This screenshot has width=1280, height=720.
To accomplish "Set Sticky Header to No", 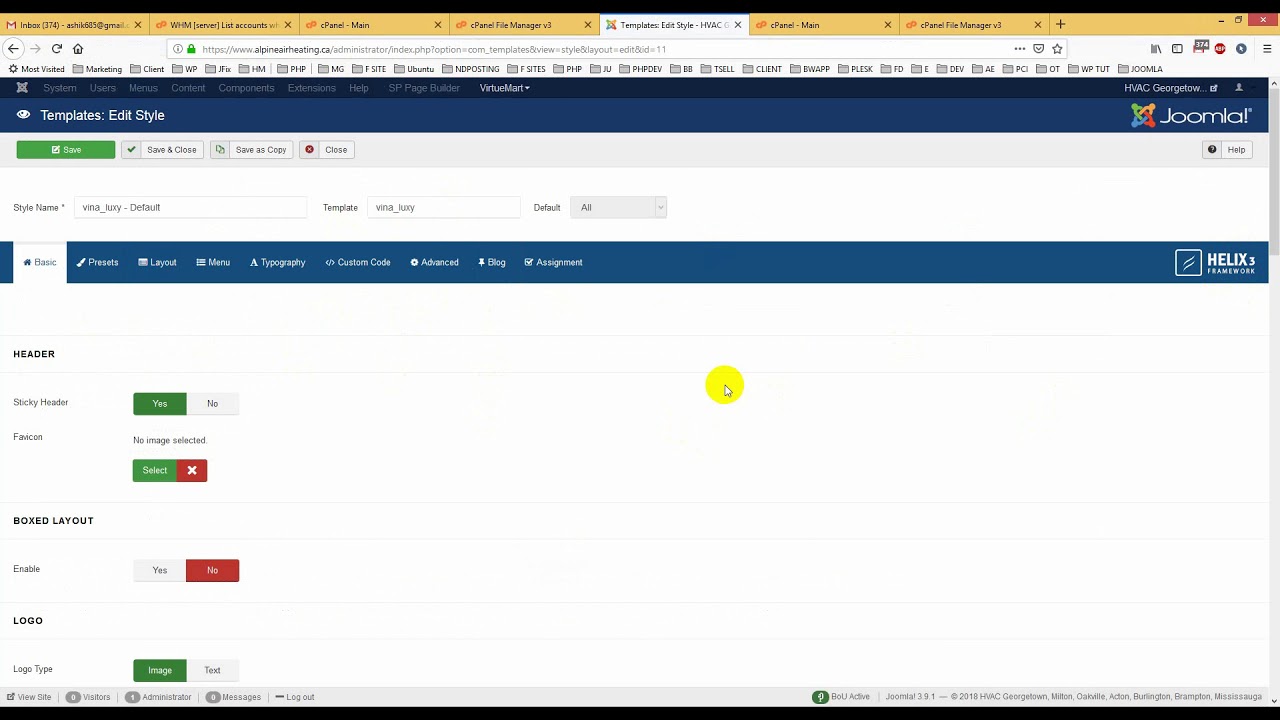I will [212, 403].
